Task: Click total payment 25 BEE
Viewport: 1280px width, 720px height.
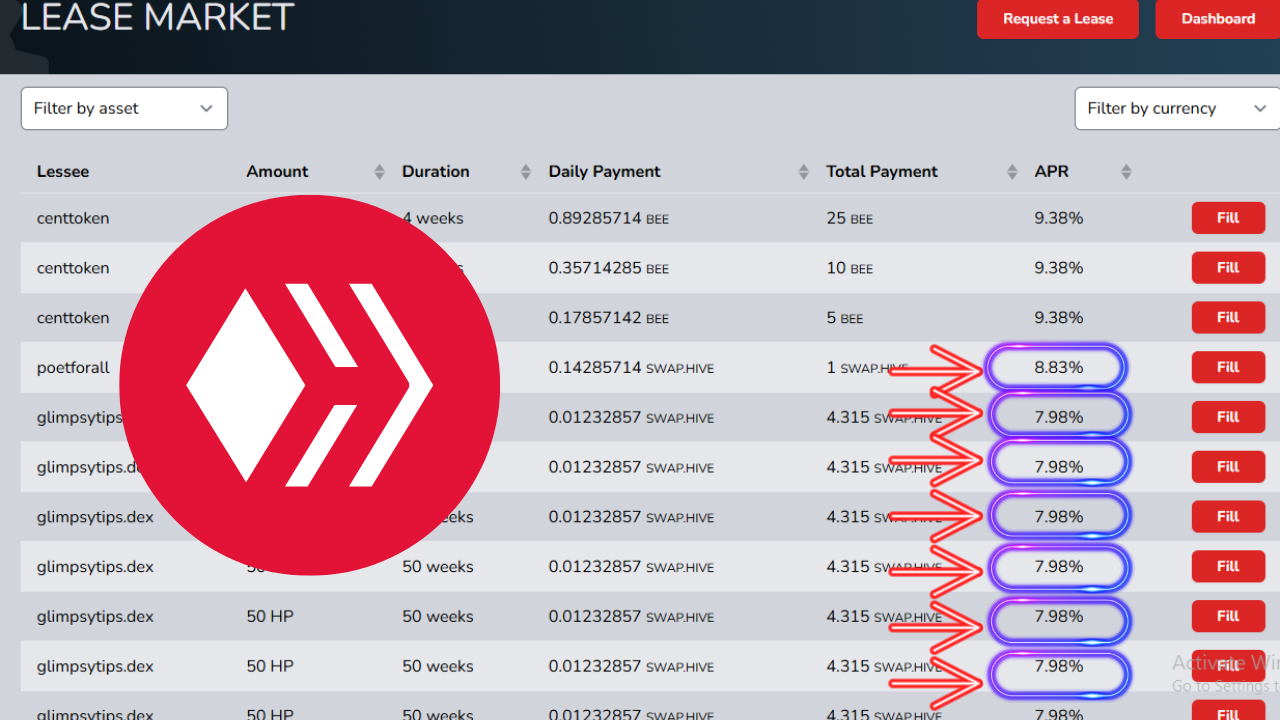Action: pos(849,218)
